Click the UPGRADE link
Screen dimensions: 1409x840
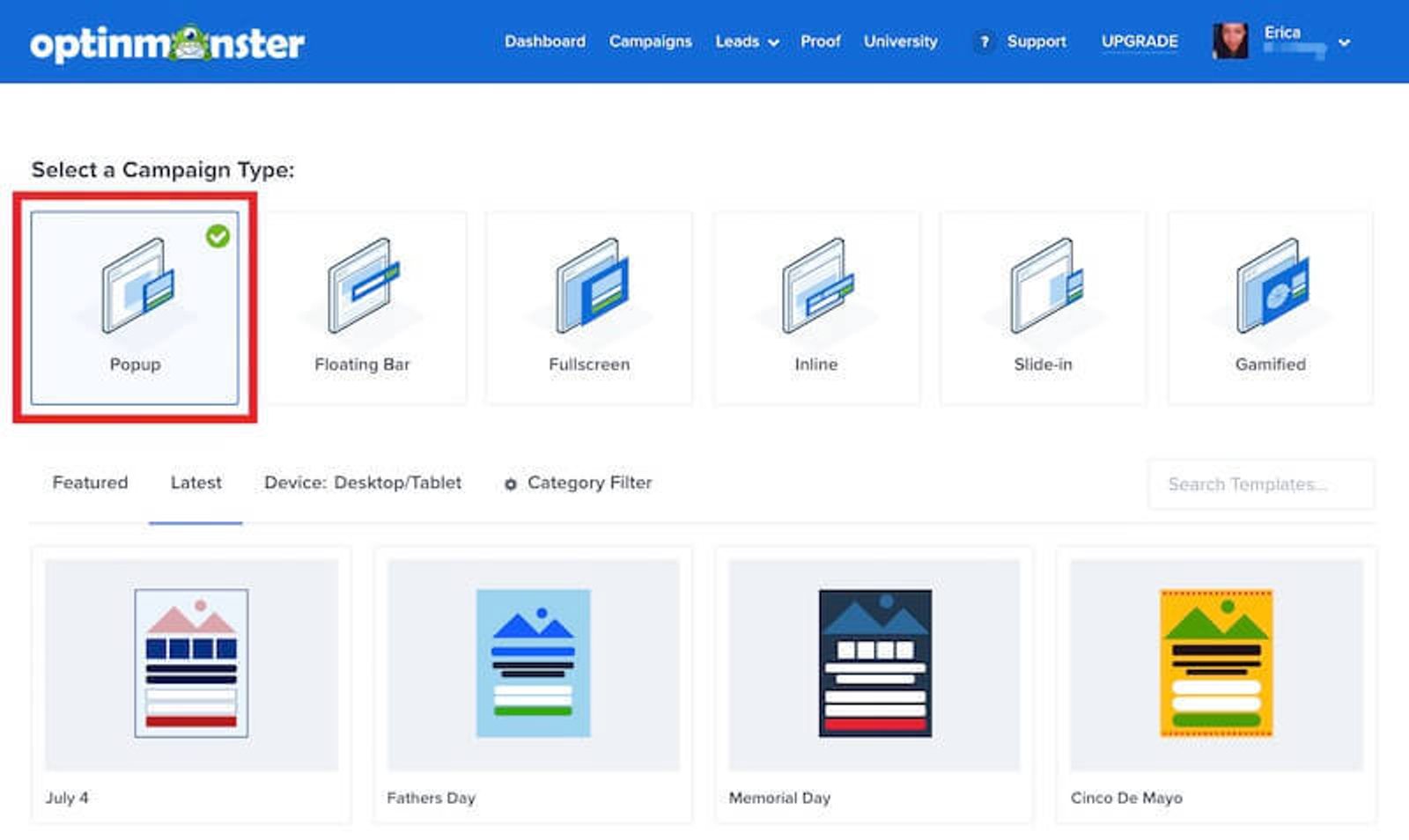point(1140,41)
